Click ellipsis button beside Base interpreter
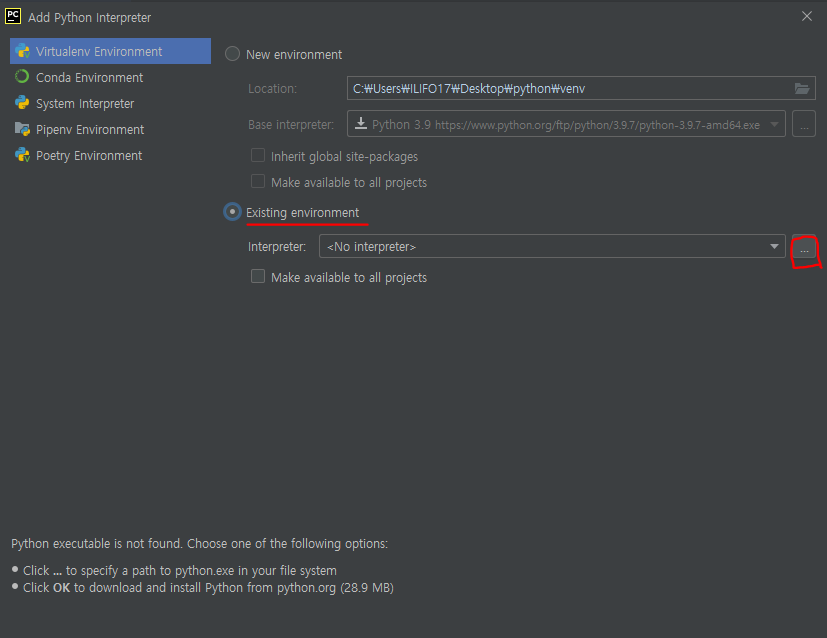The image size is (827, 638). pos(804,124)
